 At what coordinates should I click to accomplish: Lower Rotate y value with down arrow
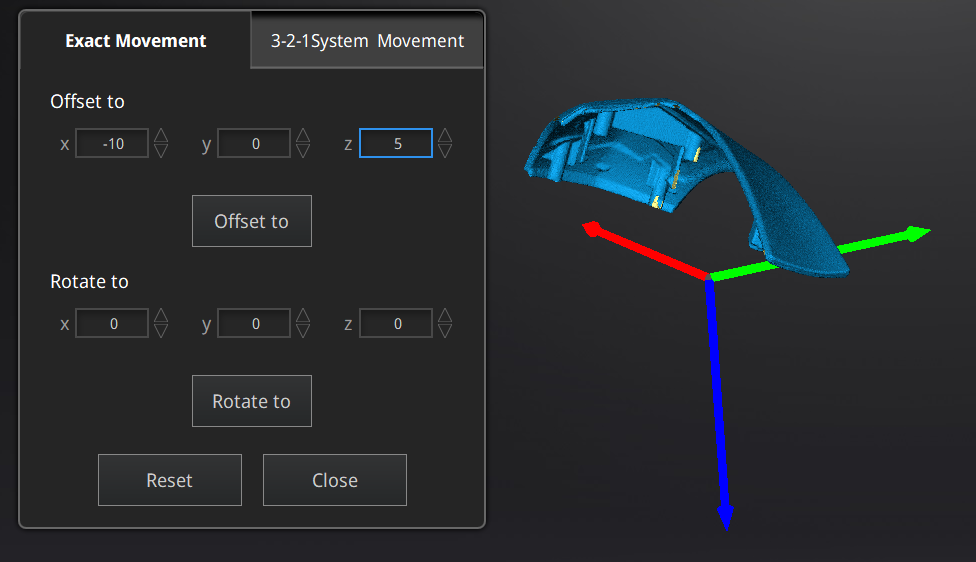click(303, 331)
